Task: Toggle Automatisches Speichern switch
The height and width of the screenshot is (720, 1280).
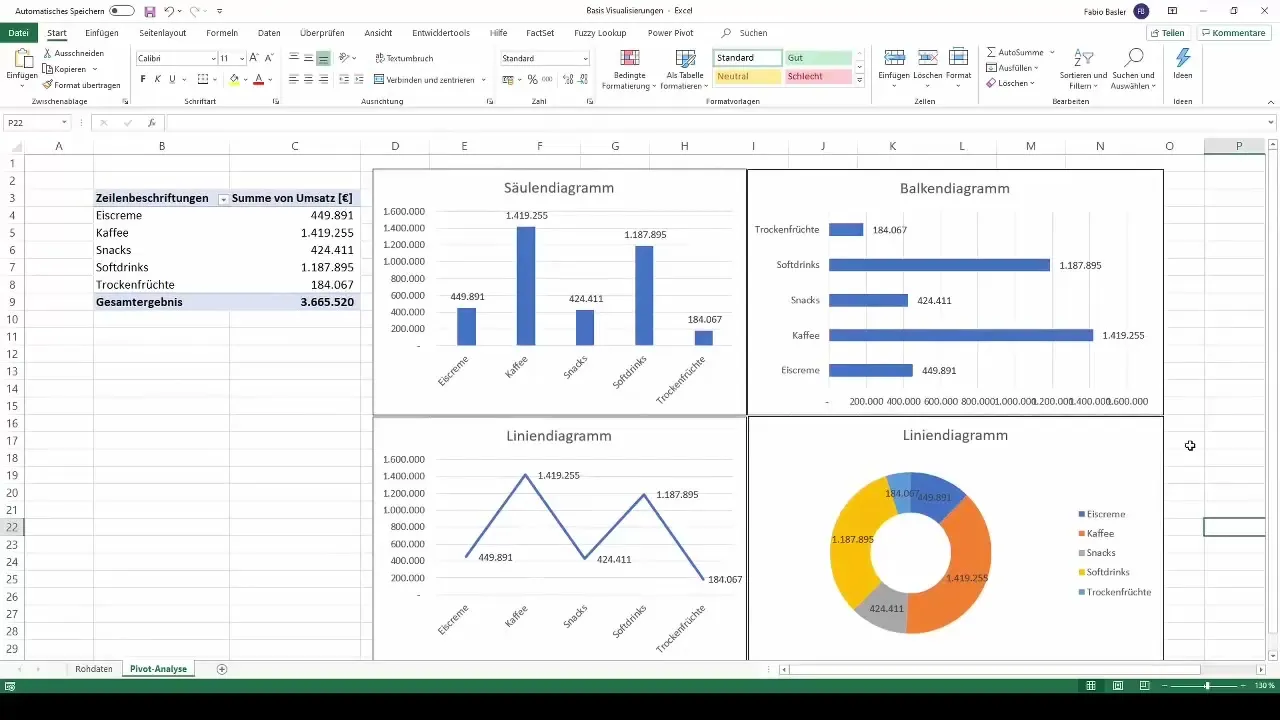Action: pos(122,11)
